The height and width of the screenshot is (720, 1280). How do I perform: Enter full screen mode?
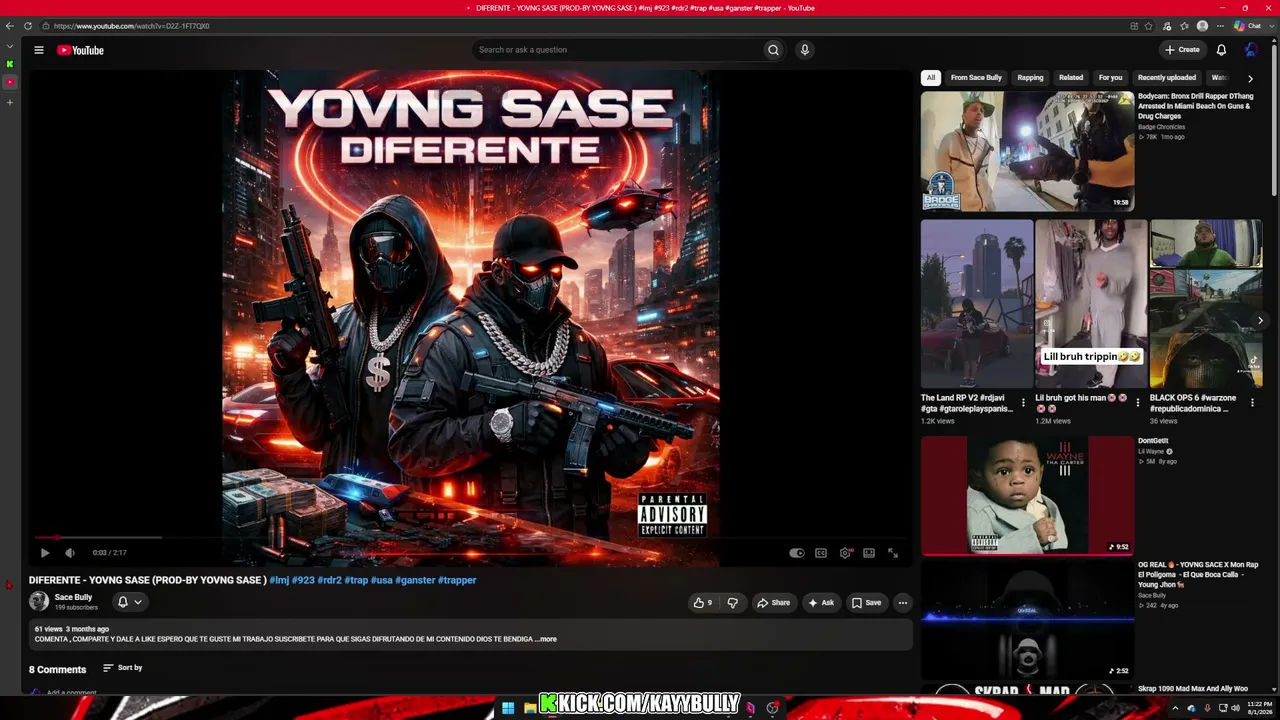tap(893, 553)
